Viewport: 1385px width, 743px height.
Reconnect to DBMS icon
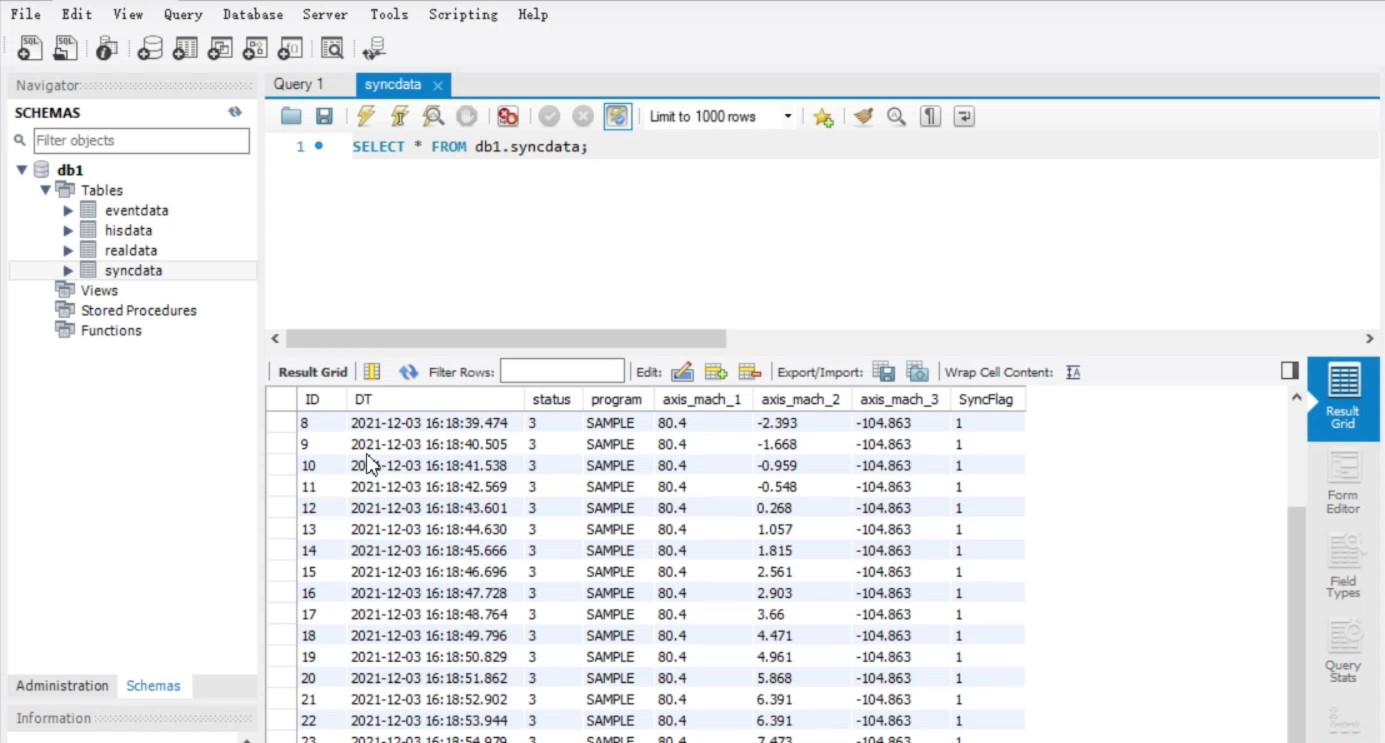(x=374, y=48)
